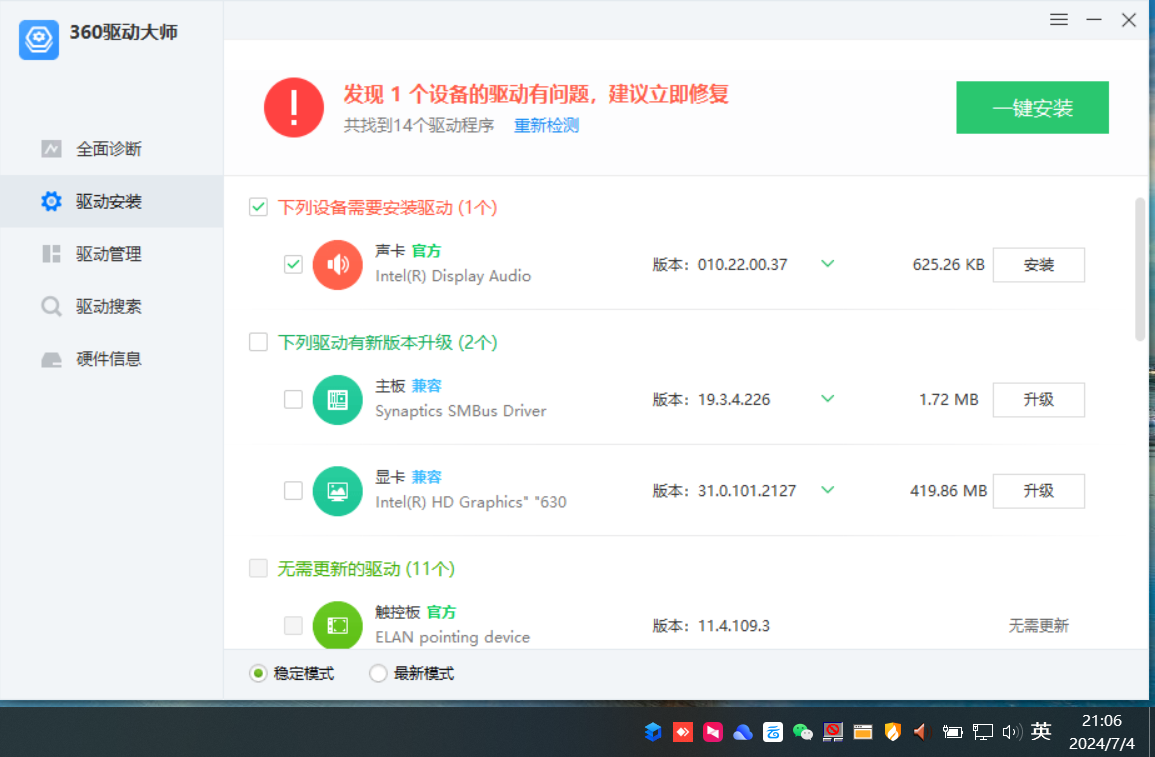Switch to 驱动管理 in the sidebar
1155x757 pixels.
click(108, 254)
